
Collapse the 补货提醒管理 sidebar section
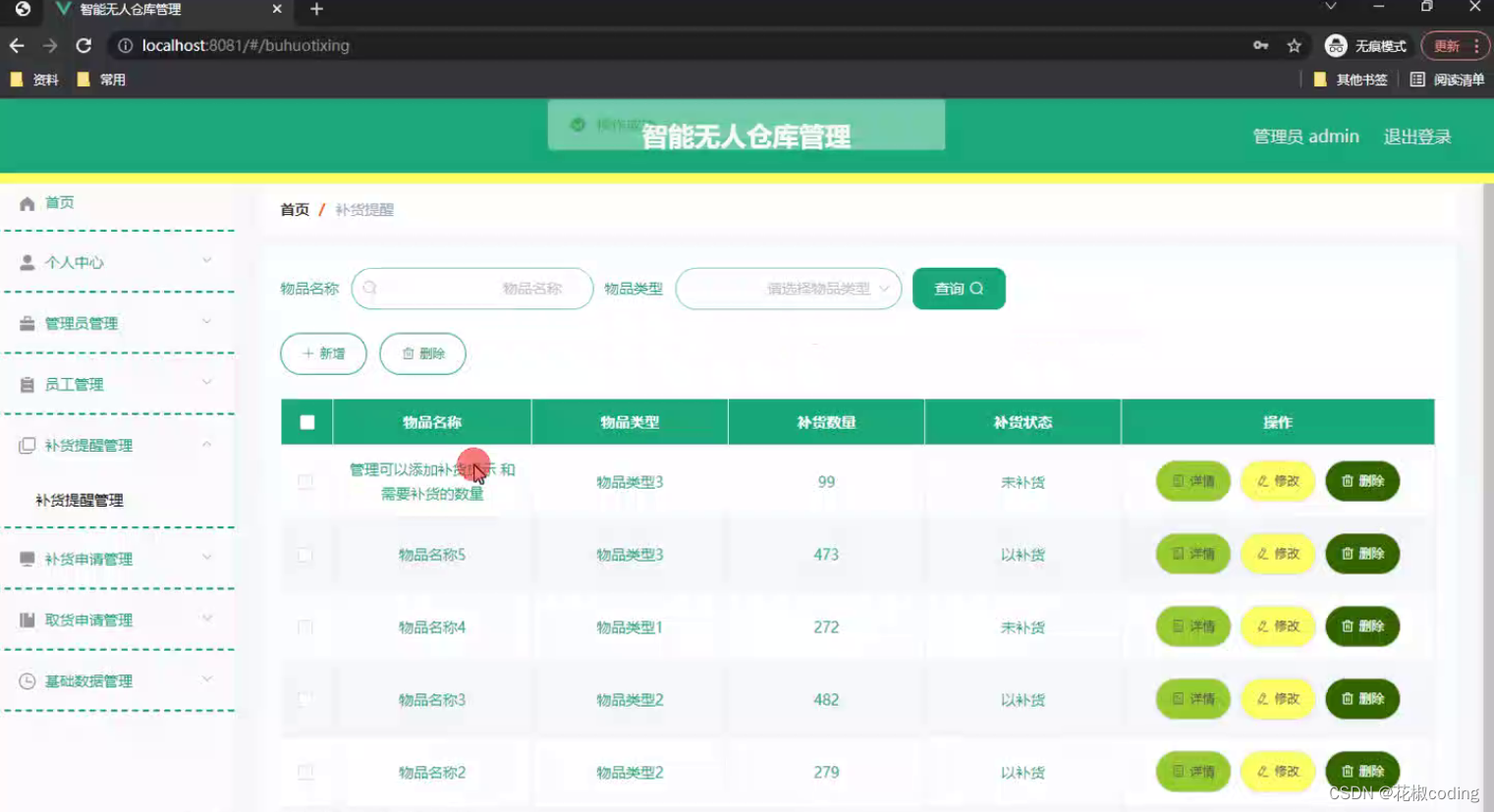118,445
